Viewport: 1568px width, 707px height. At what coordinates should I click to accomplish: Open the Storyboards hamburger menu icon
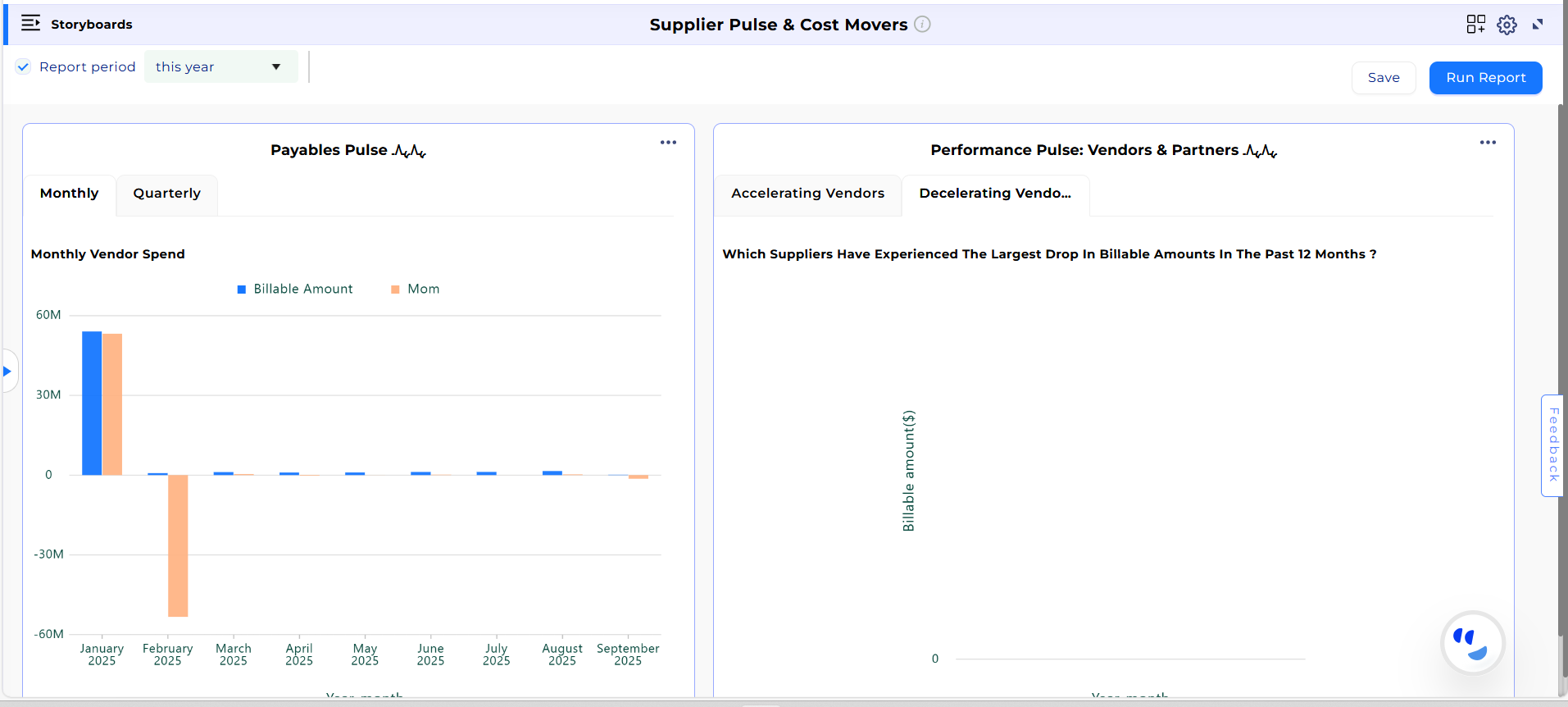click(30, 23)
